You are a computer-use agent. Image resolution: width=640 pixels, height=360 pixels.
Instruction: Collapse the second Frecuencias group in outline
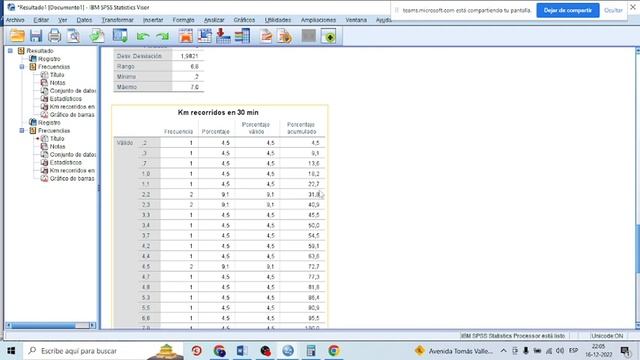click(x=22, y=131)
